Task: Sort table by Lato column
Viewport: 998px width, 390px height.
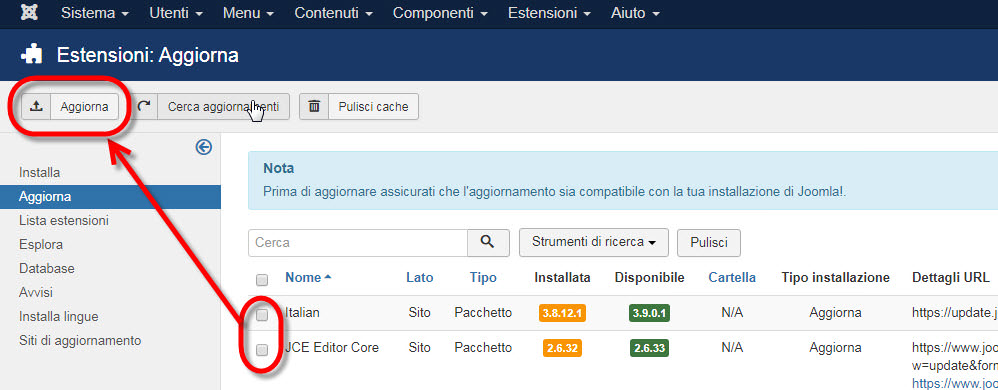Action: [x=419, y=277]
